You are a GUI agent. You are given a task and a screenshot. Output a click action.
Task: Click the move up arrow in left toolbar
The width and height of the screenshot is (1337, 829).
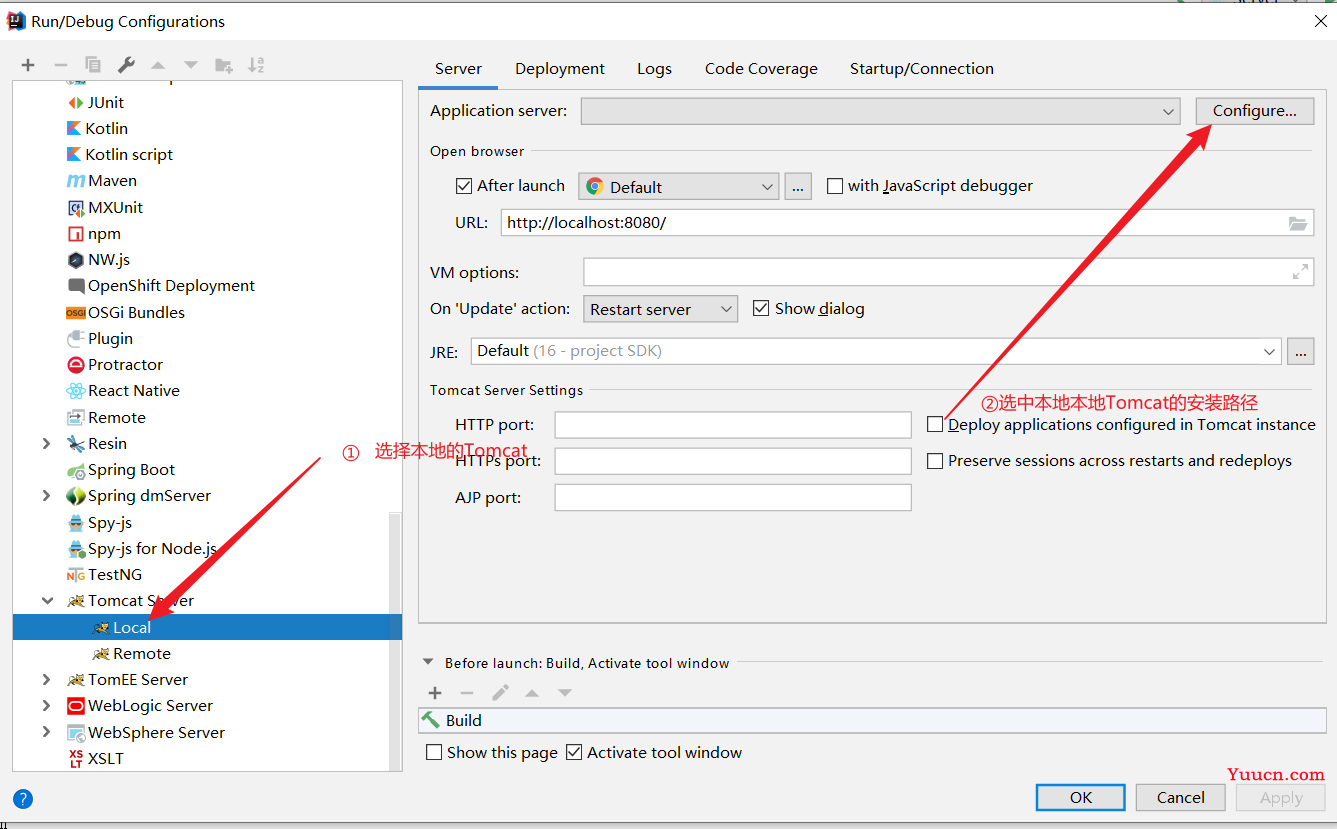(158, 65)
